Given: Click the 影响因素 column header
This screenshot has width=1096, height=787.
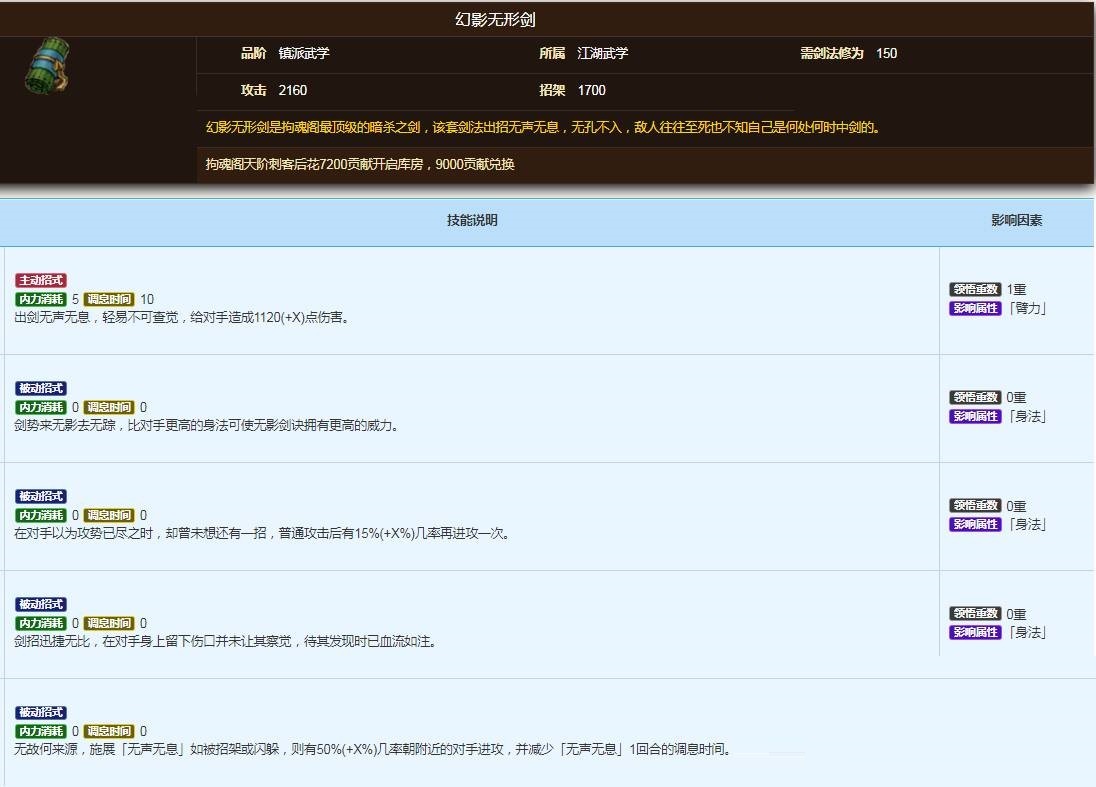Looking at the screenshot, I should (1016, 220).
